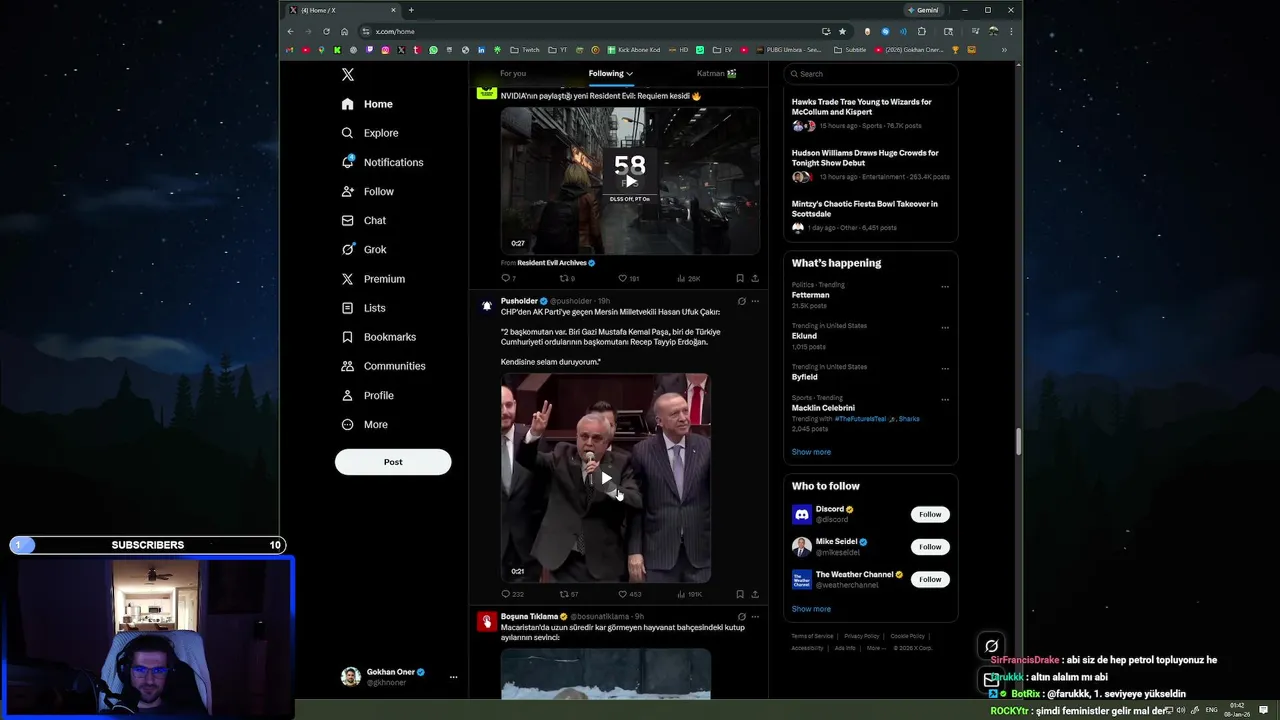
Task: Reply to the Resident Evil Requiem post
Action: 507,278
